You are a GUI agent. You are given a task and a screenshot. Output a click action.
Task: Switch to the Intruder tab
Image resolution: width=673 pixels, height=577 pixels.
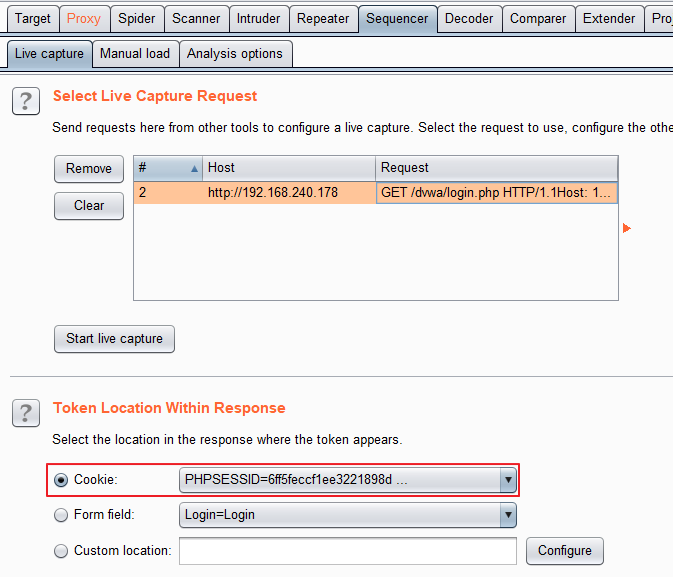click(x=258, y=19)
